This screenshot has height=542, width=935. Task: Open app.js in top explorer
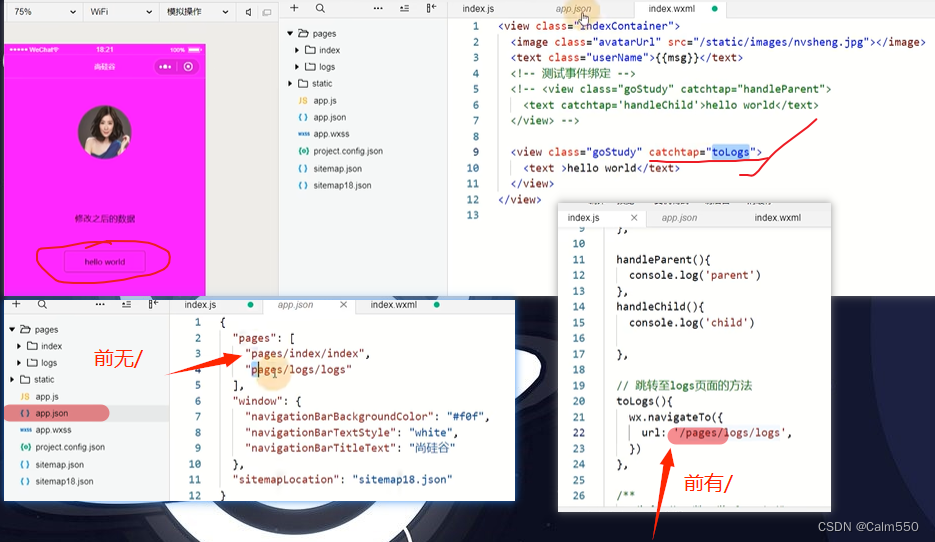click(x=325, y=101)
